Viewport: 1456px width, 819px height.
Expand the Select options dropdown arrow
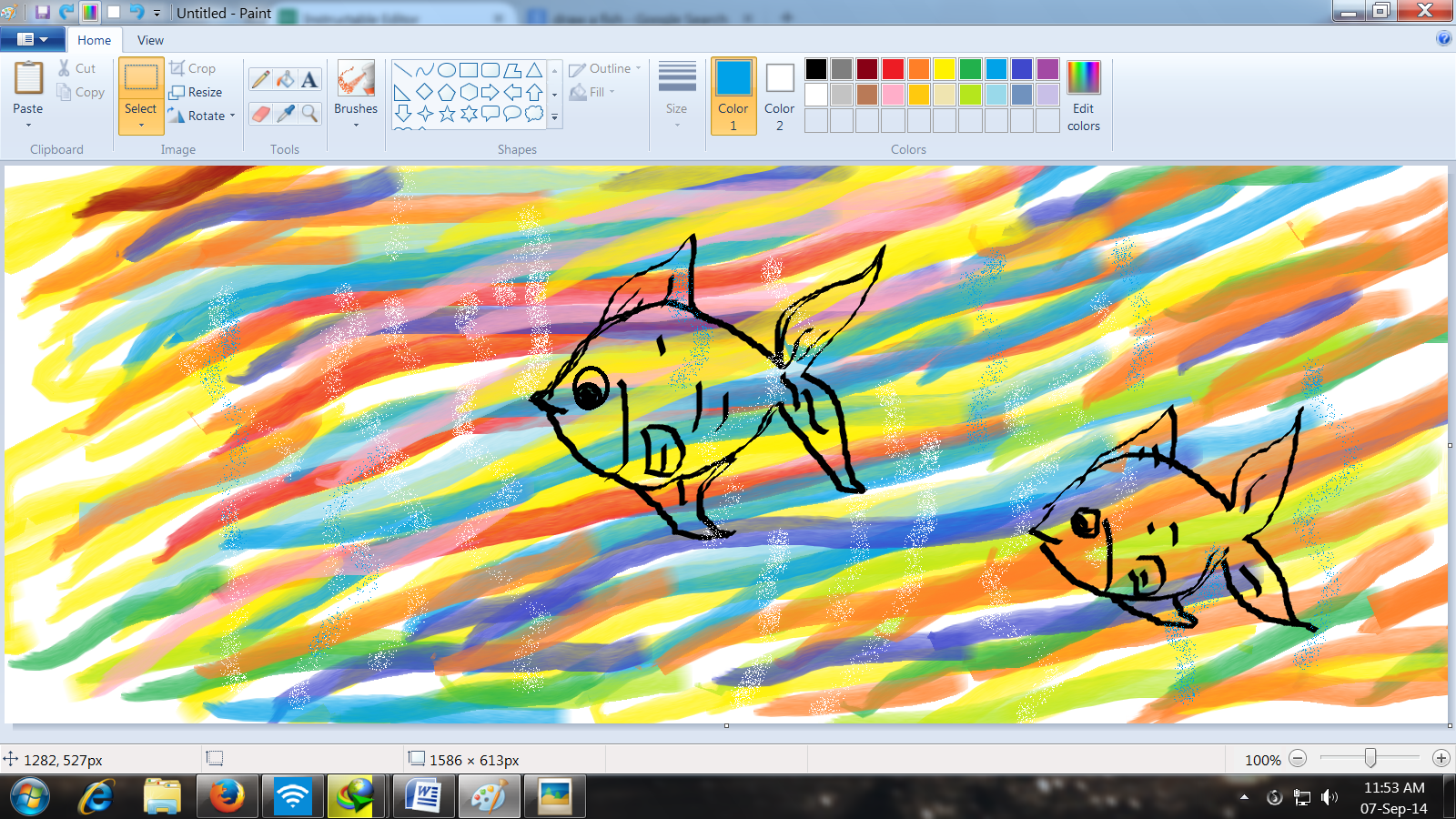point(141,125)
